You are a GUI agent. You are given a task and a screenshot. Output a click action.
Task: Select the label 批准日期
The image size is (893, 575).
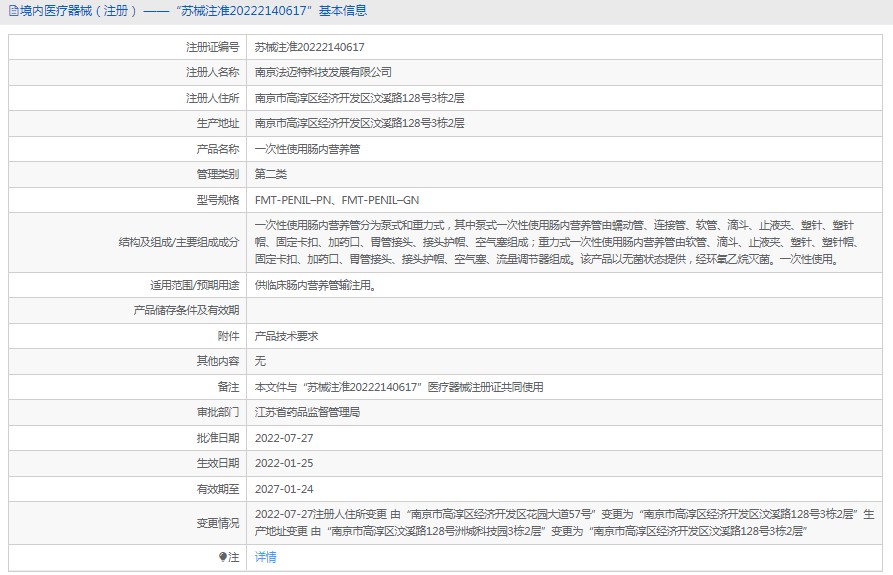coord(218,438)
